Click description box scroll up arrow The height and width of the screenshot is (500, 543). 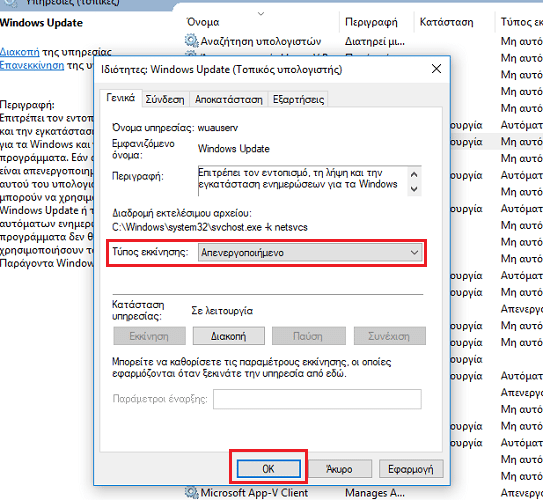click(x=414, y=174)
